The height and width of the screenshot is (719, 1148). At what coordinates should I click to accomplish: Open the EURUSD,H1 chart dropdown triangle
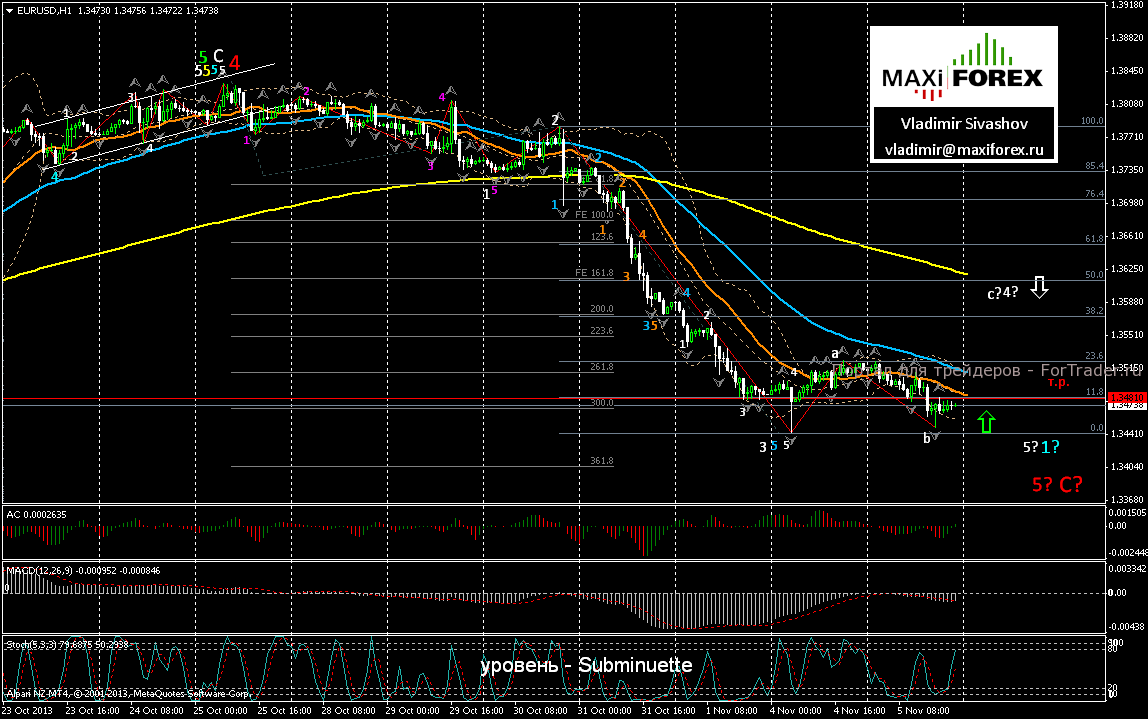(8, 10)
